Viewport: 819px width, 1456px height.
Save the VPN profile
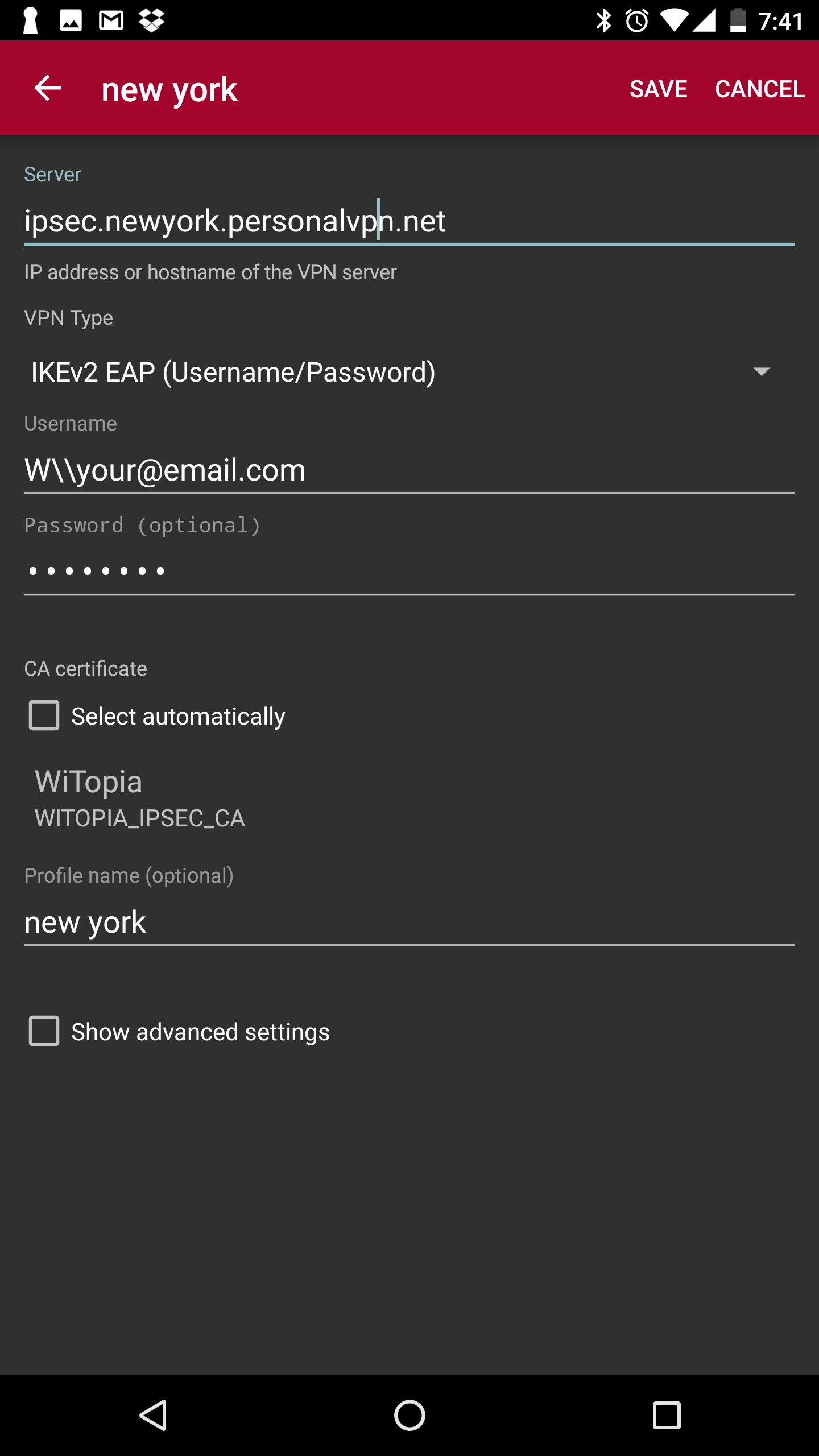(658, 89)
